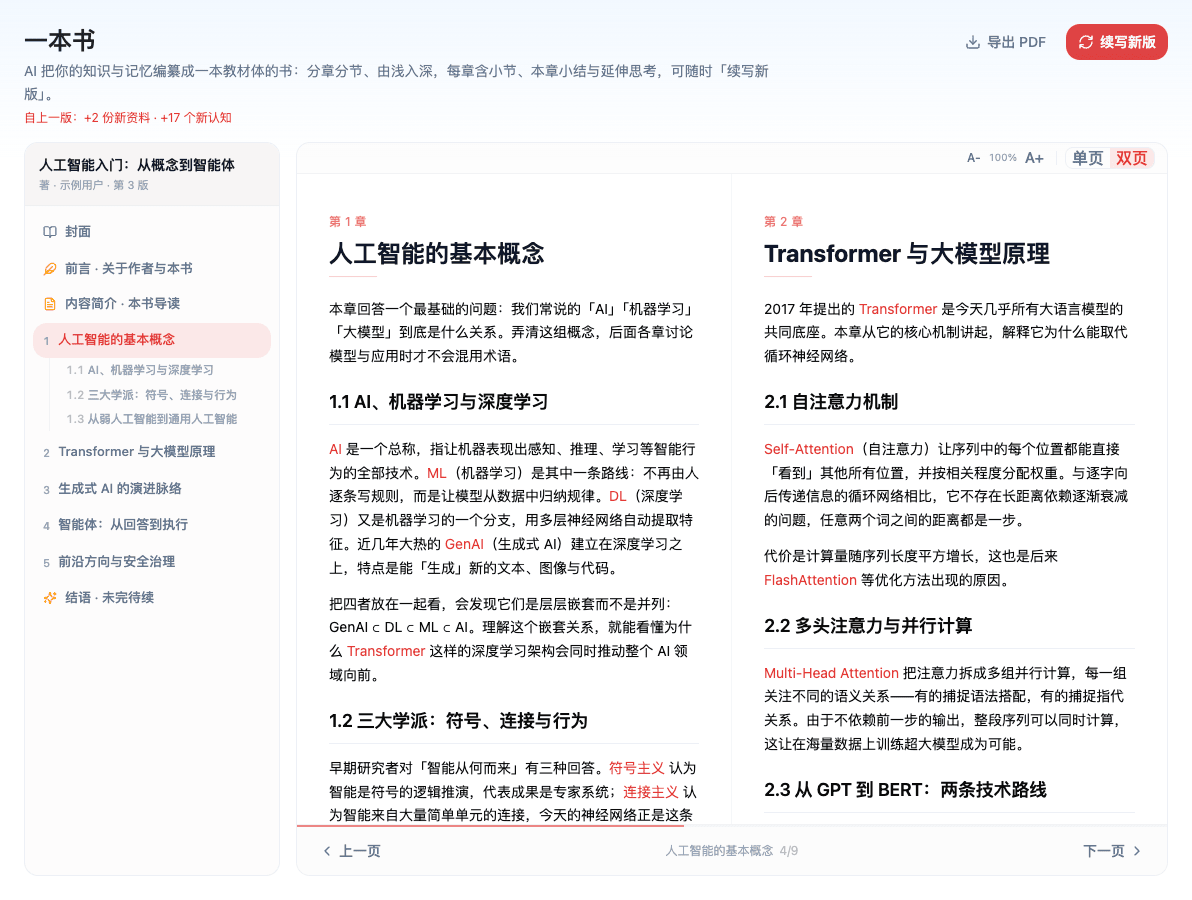Open chapter 2 Transformer 与大模型原理 in sidebar
The height and width of the screenshot is (900, 1192).
[x=152, y=452]
